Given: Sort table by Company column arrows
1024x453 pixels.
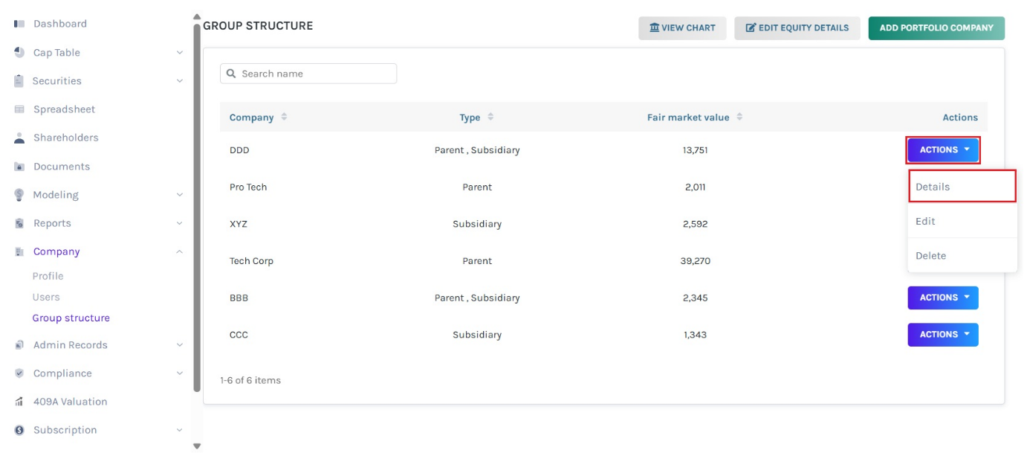Looking at the screenshot, I should tap(284, 117).
